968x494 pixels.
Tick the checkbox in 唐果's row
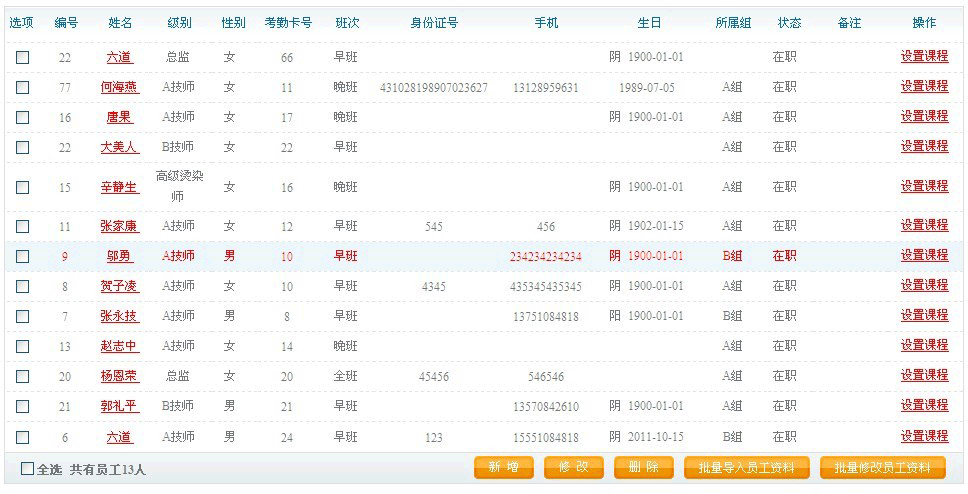(22, 118)
